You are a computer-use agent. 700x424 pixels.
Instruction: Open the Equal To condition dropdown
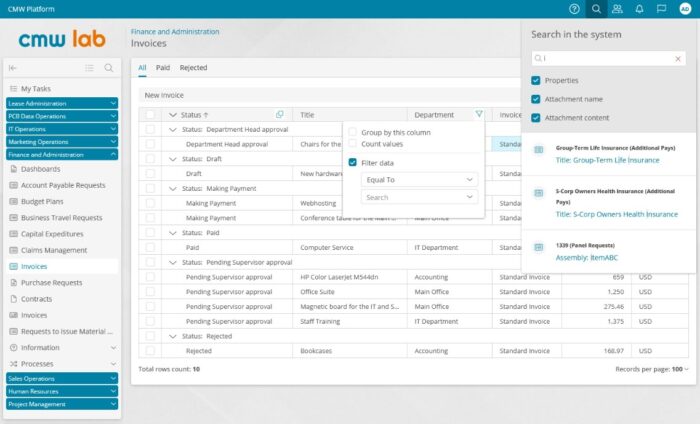419,180
